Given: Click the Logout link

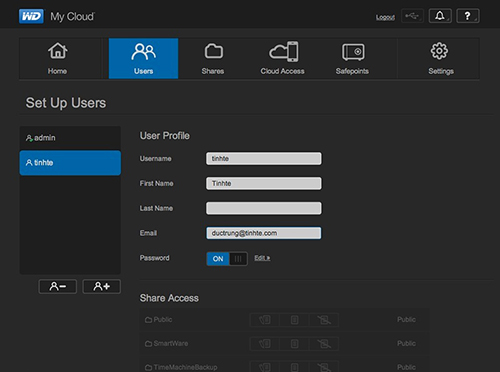Looking at the screenshot, I should coord(385,17).
